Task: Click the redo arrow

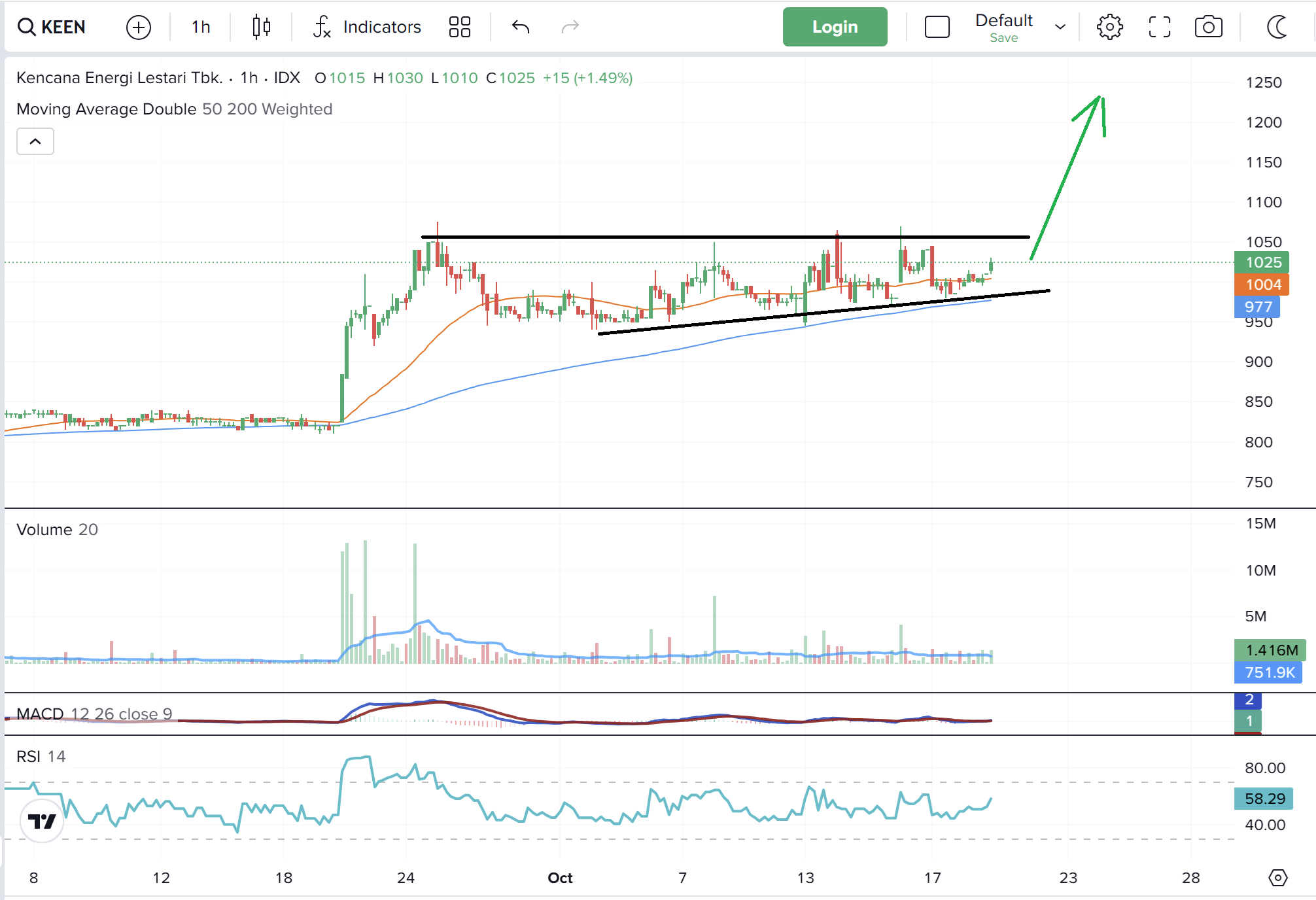Action: (x=570, y=27)
